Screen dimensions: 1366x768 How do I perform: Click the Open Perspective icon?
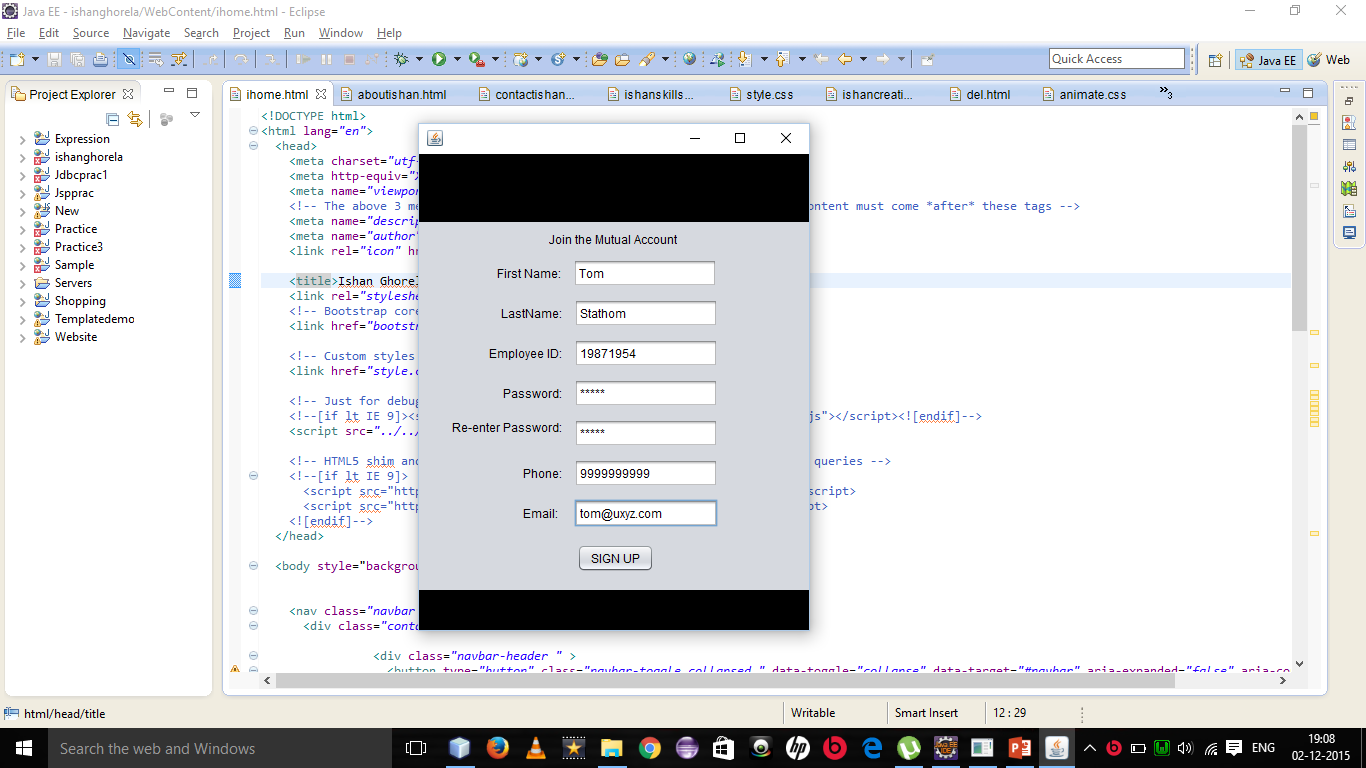(x=1215, y=60)
